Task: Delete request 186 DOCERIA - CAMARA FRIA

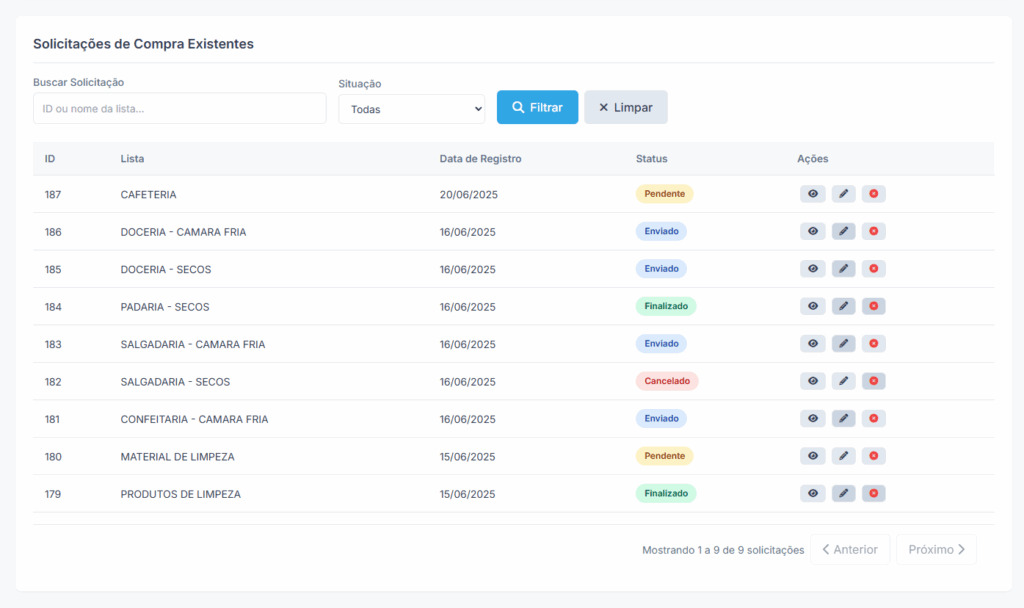Action: coord(873,231)
